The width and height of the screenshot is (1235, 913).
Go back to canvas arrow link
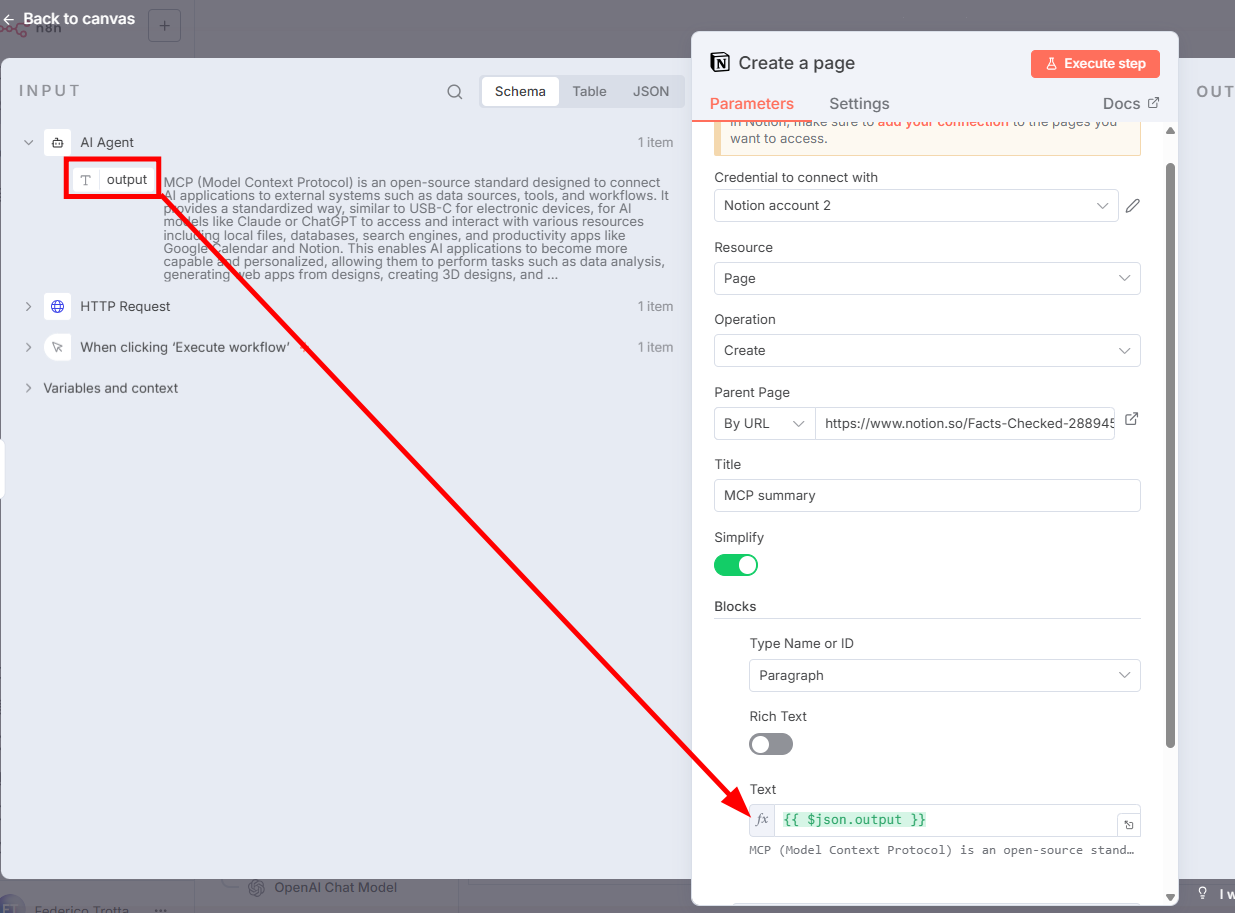(68, 19)
